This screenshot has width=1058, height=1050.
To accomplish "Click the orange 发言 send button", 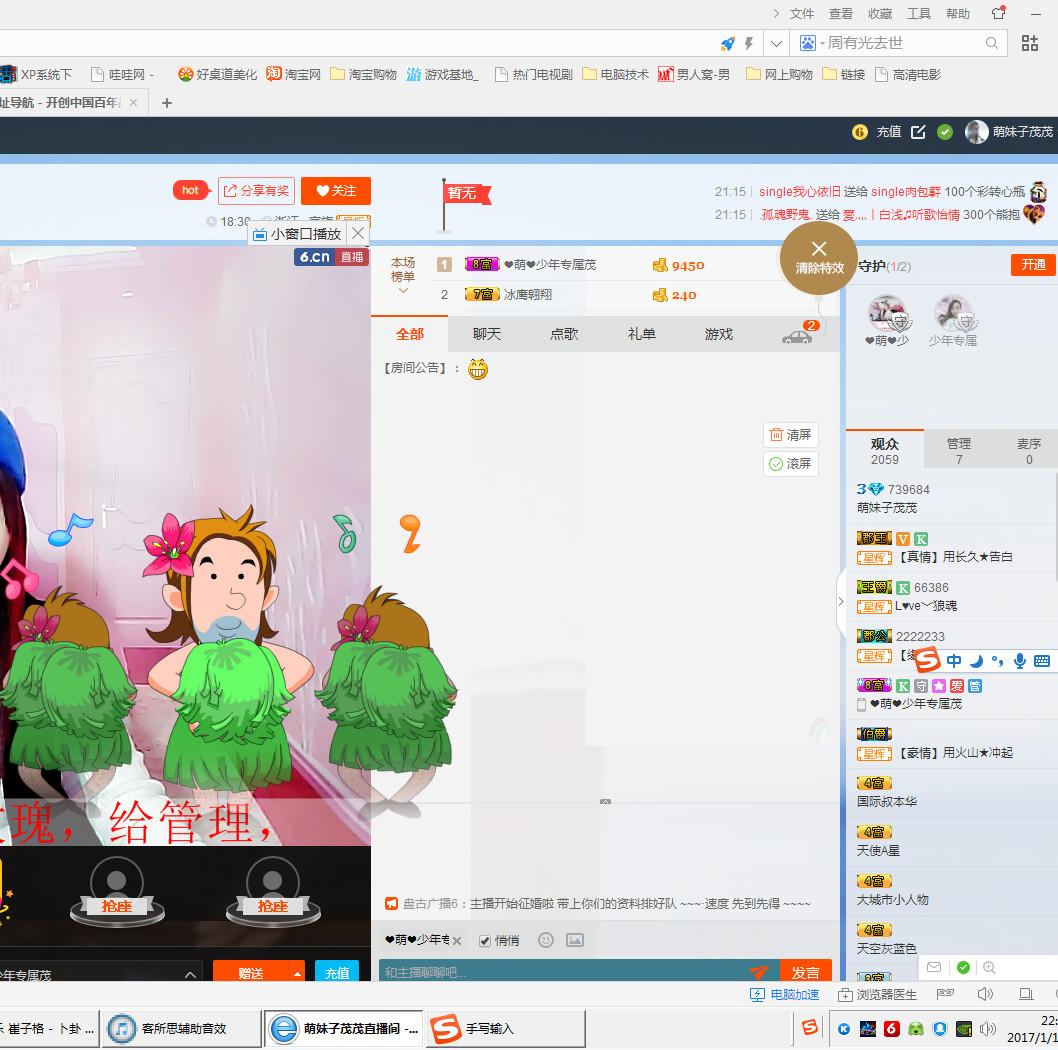I will pyautogui.click(x=806, y=972).
